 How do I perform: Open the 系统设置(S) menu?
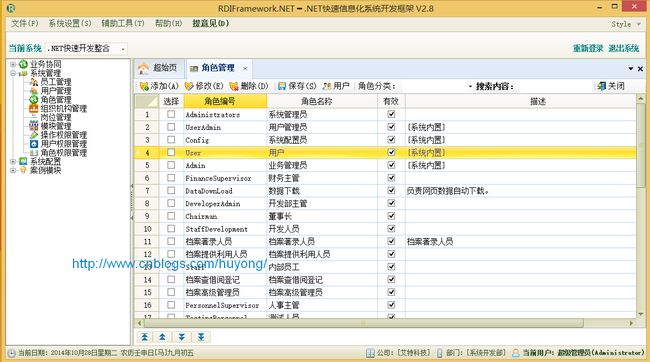[x=70, y=23]
